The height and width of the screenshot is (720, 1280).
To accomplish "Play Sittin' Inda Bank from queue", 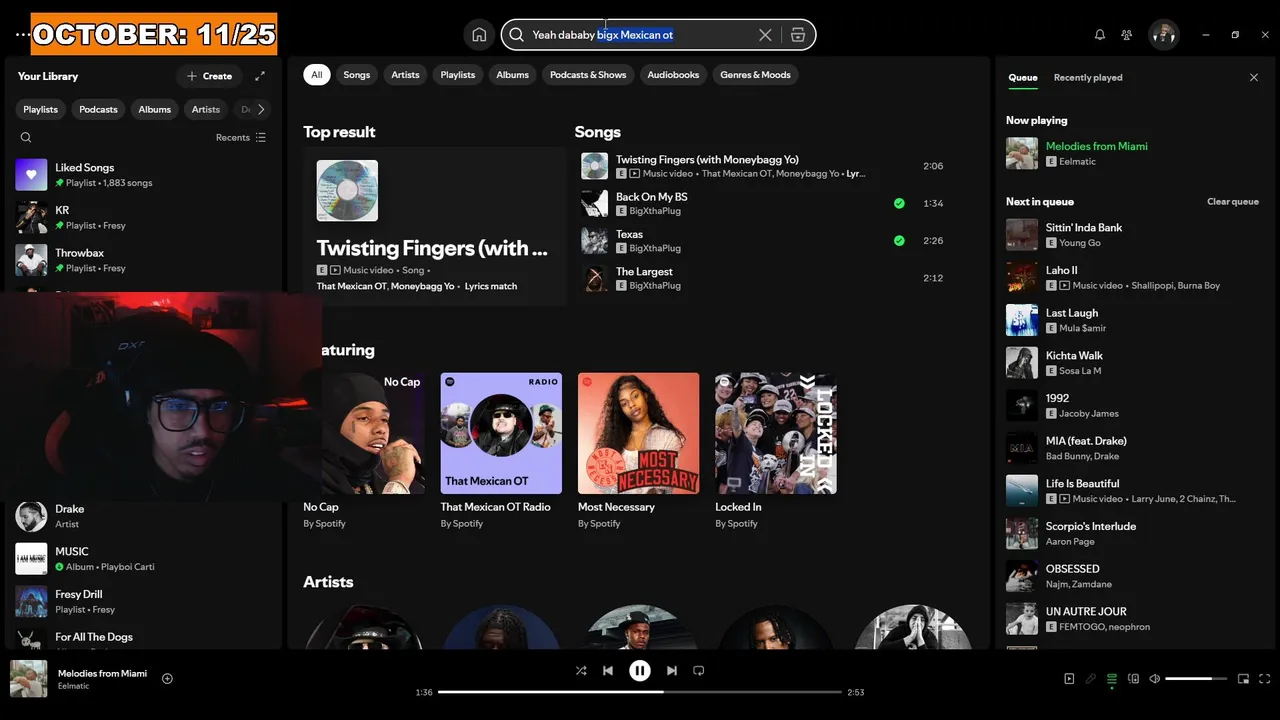I will [x=1133, y=235].
